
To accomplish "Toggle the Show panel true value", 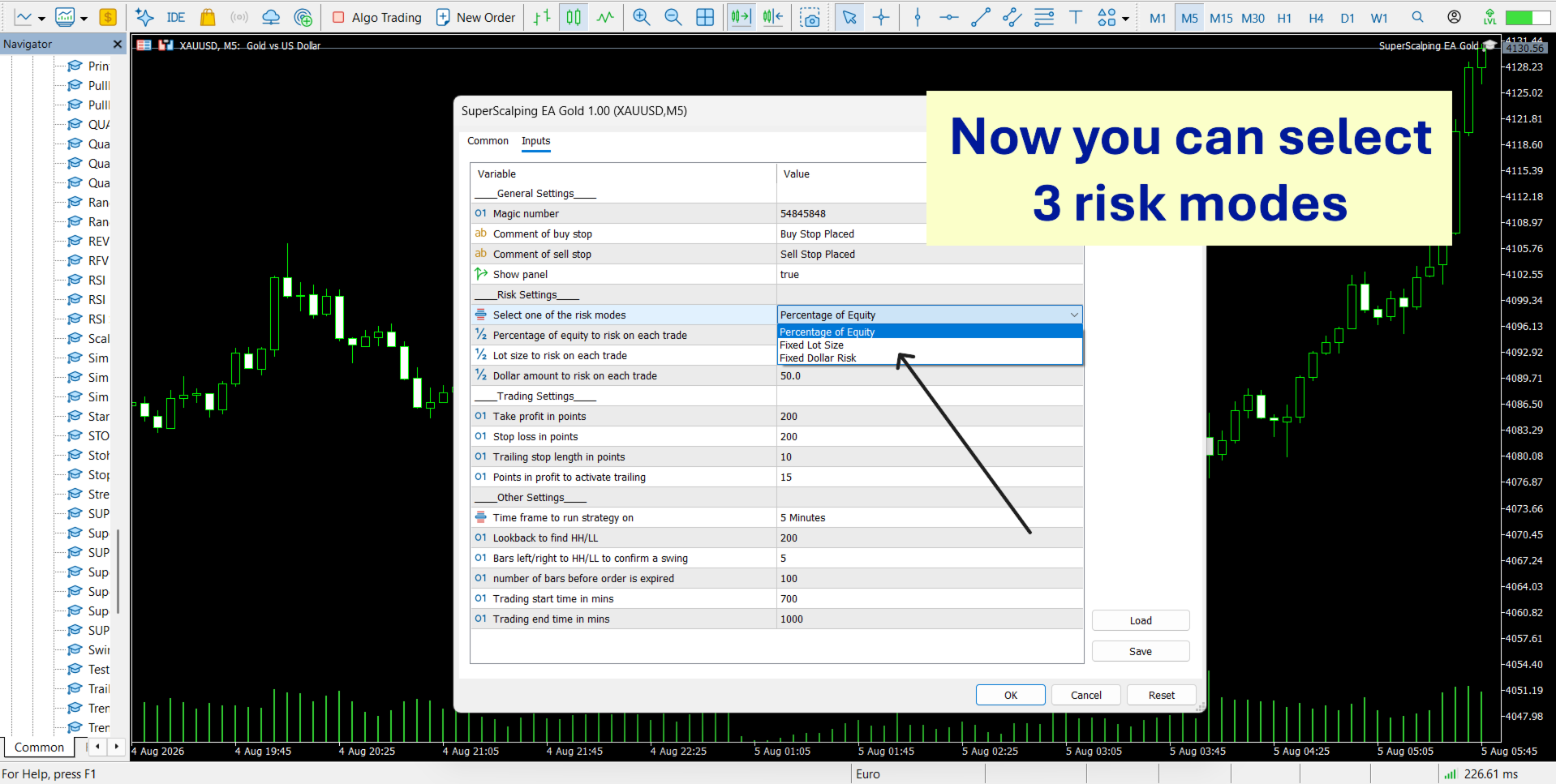I will [930, 274].
